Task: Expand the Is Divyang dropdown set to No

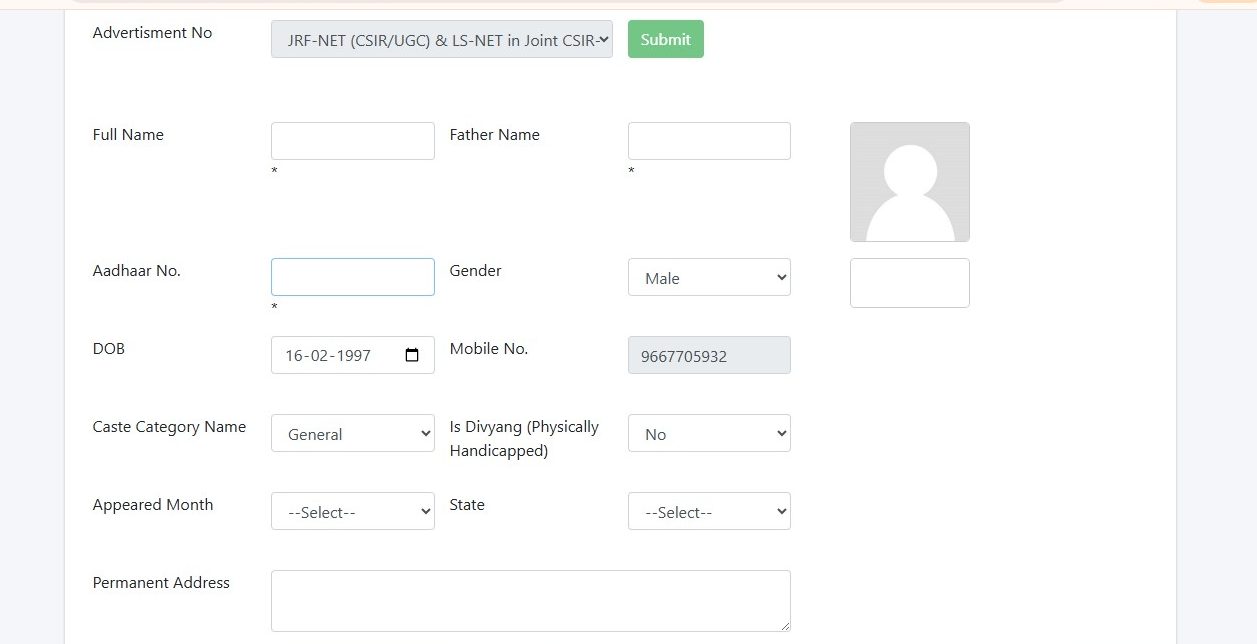Action: 709,434
